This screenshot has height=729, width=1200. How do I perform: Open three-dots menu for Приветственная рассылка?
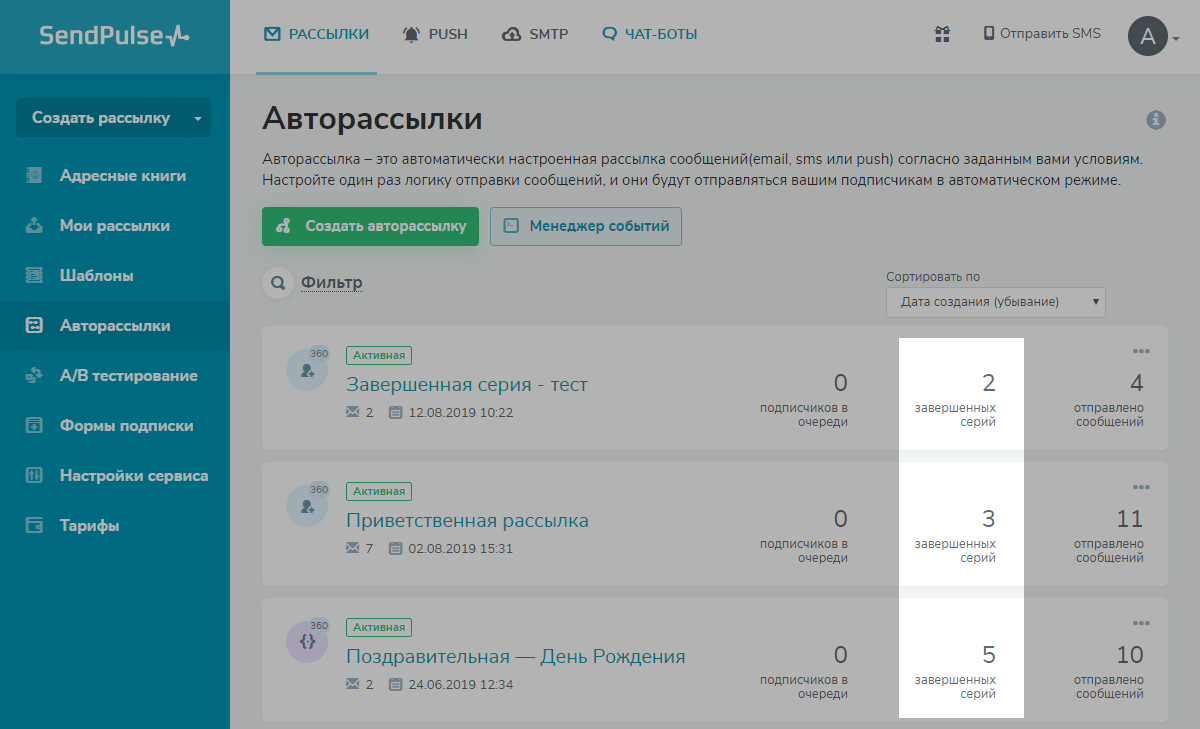click(1141, 487)
